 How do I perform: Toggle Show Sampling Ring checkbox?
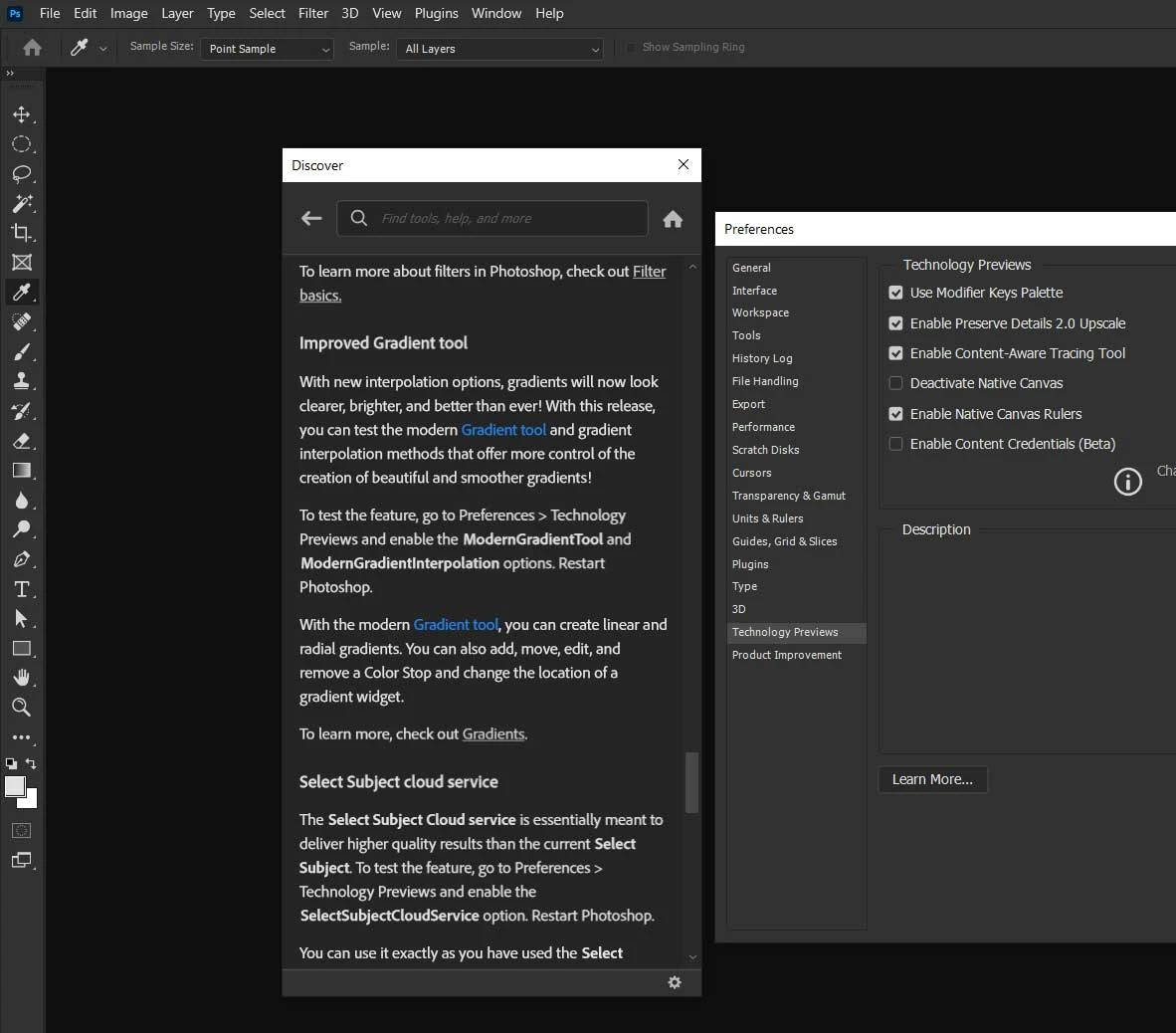[x=631, y=47]
